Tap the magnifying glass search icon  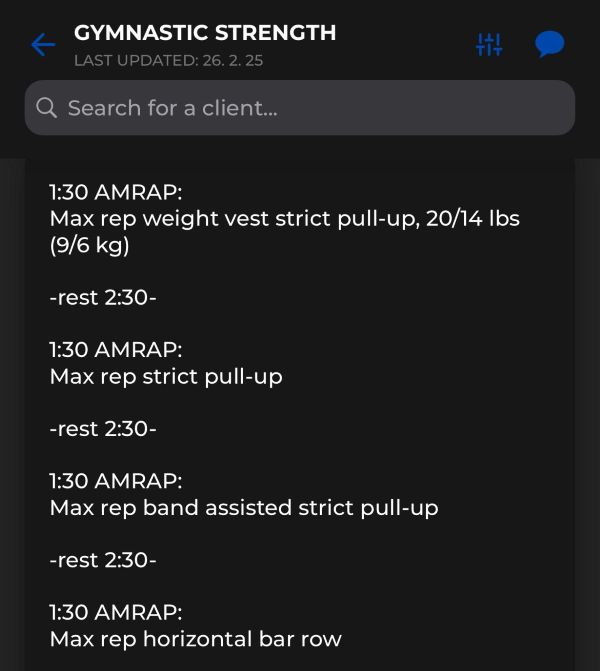[47, 107]
